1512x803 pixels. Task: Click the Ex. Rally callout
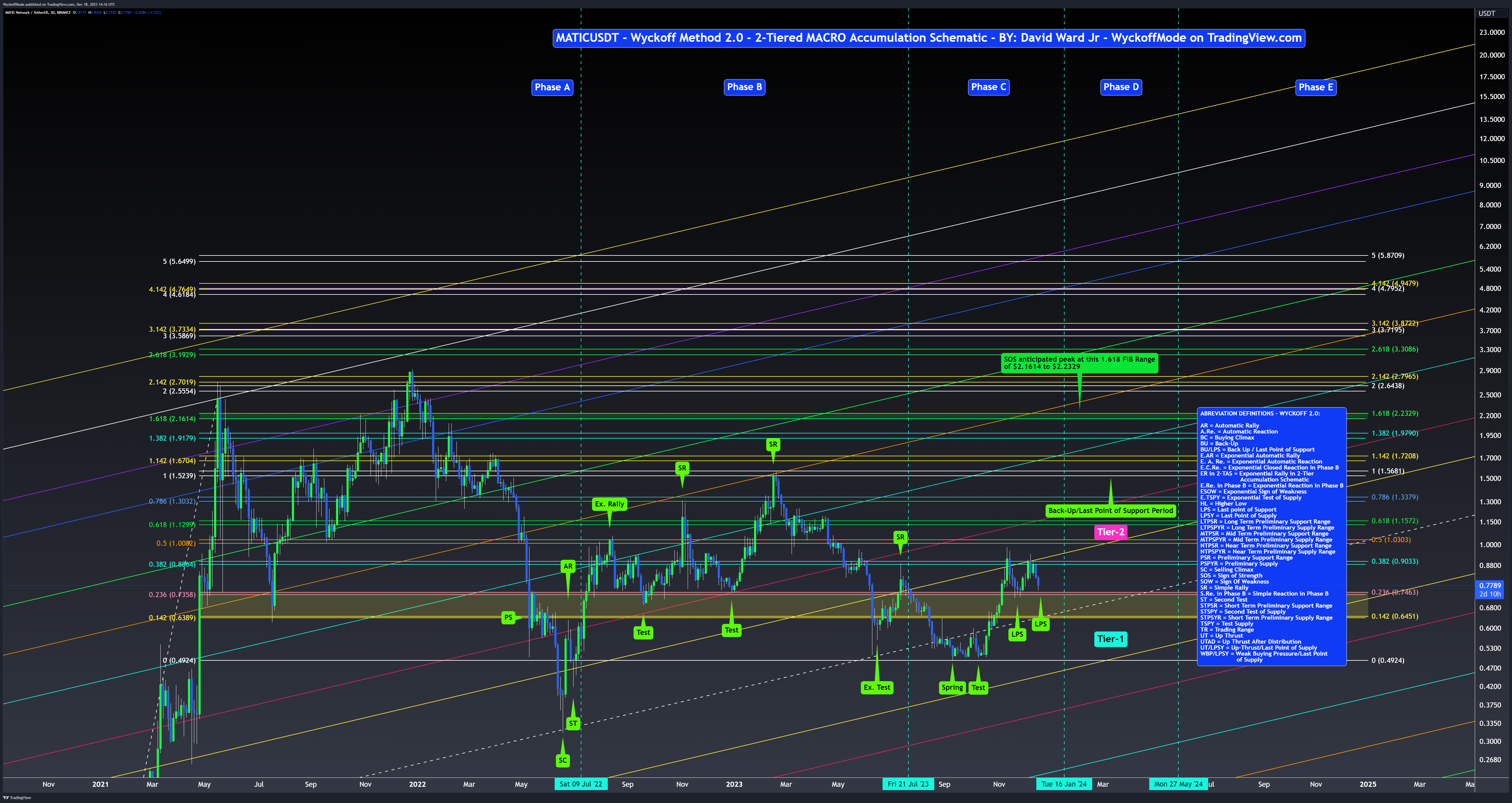pyautogui.click(x=609, y=504)
